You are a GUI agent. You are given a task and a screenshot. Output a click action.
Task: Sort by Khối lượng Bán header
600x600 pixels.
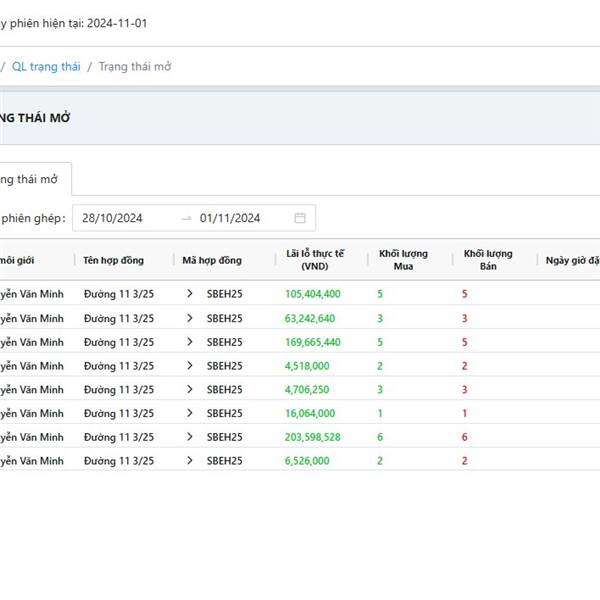(488, 260)
